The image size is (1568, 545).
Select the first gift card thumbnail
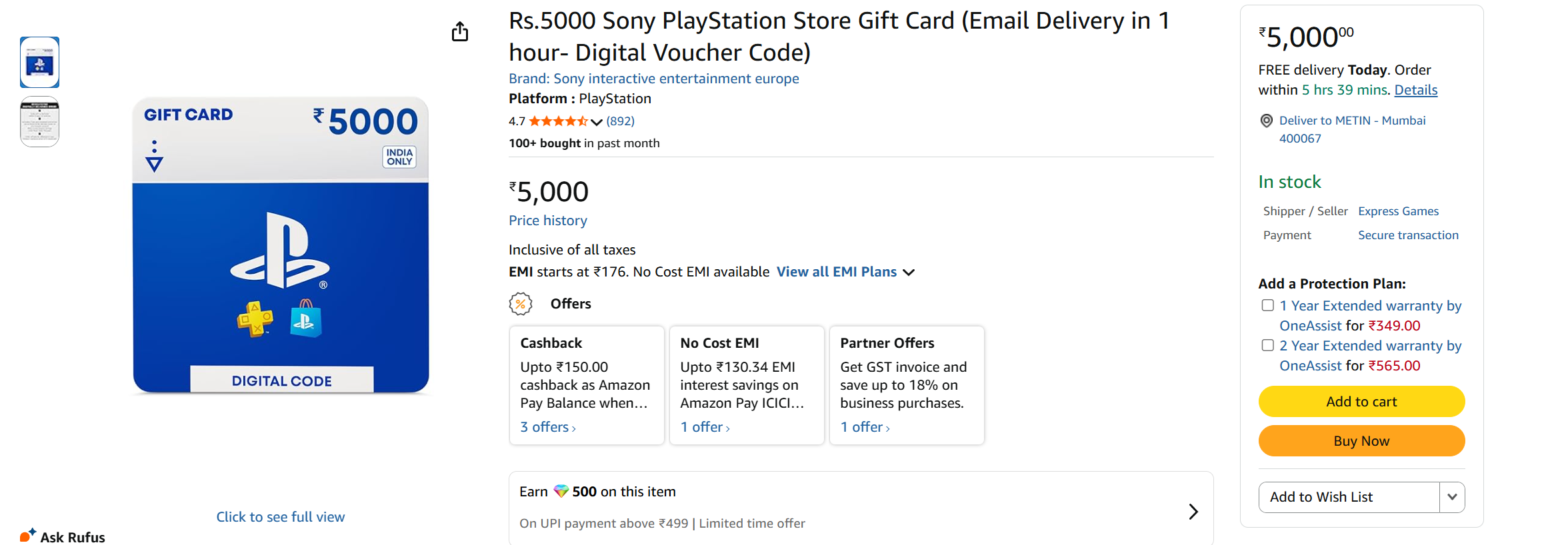40,63
